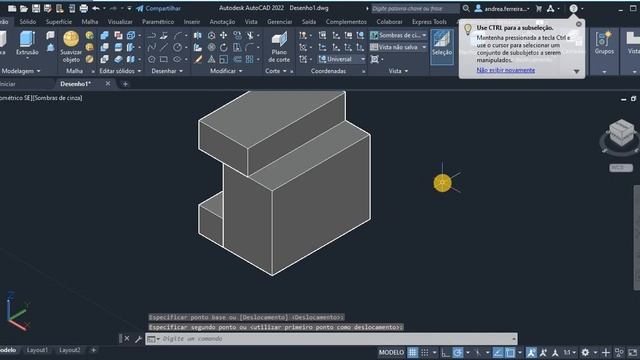Select the Circle tool in Desenhar panel

pyautogui.click(x=177, y=47)
